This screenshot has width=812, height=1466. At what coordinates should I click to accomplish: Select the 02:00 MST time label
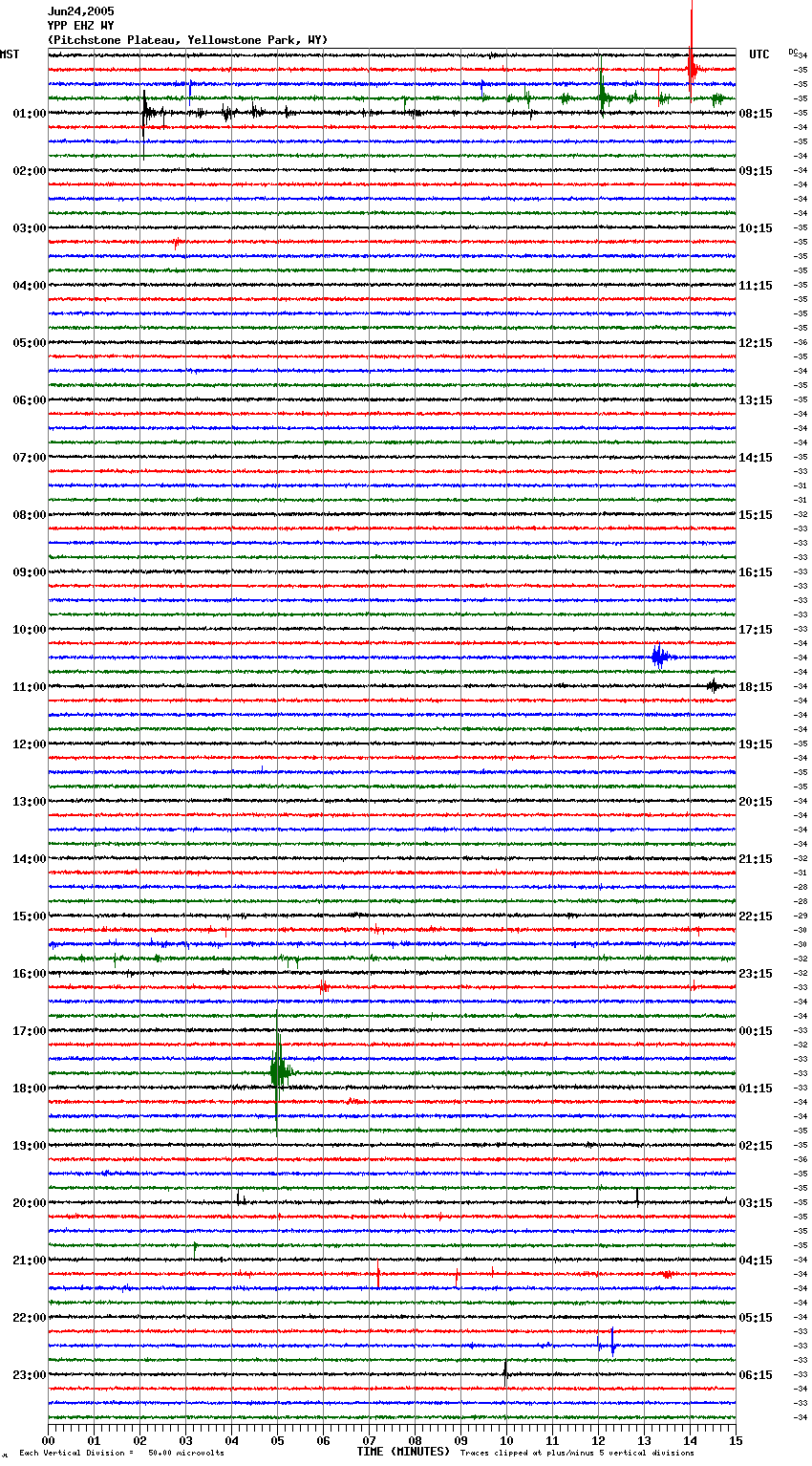[x=30, y=171]
